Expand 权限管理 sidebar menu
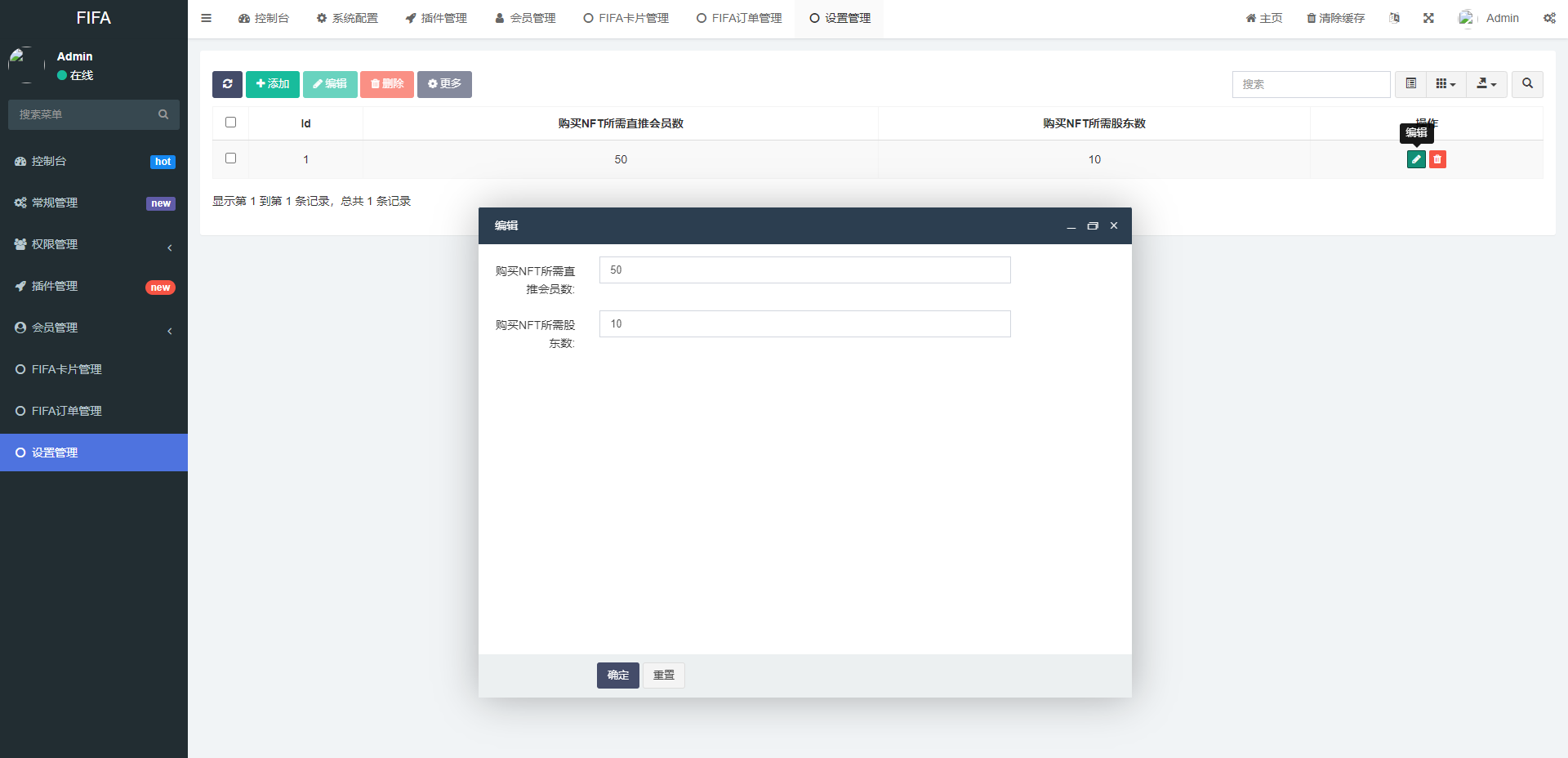 coord(93,244)
